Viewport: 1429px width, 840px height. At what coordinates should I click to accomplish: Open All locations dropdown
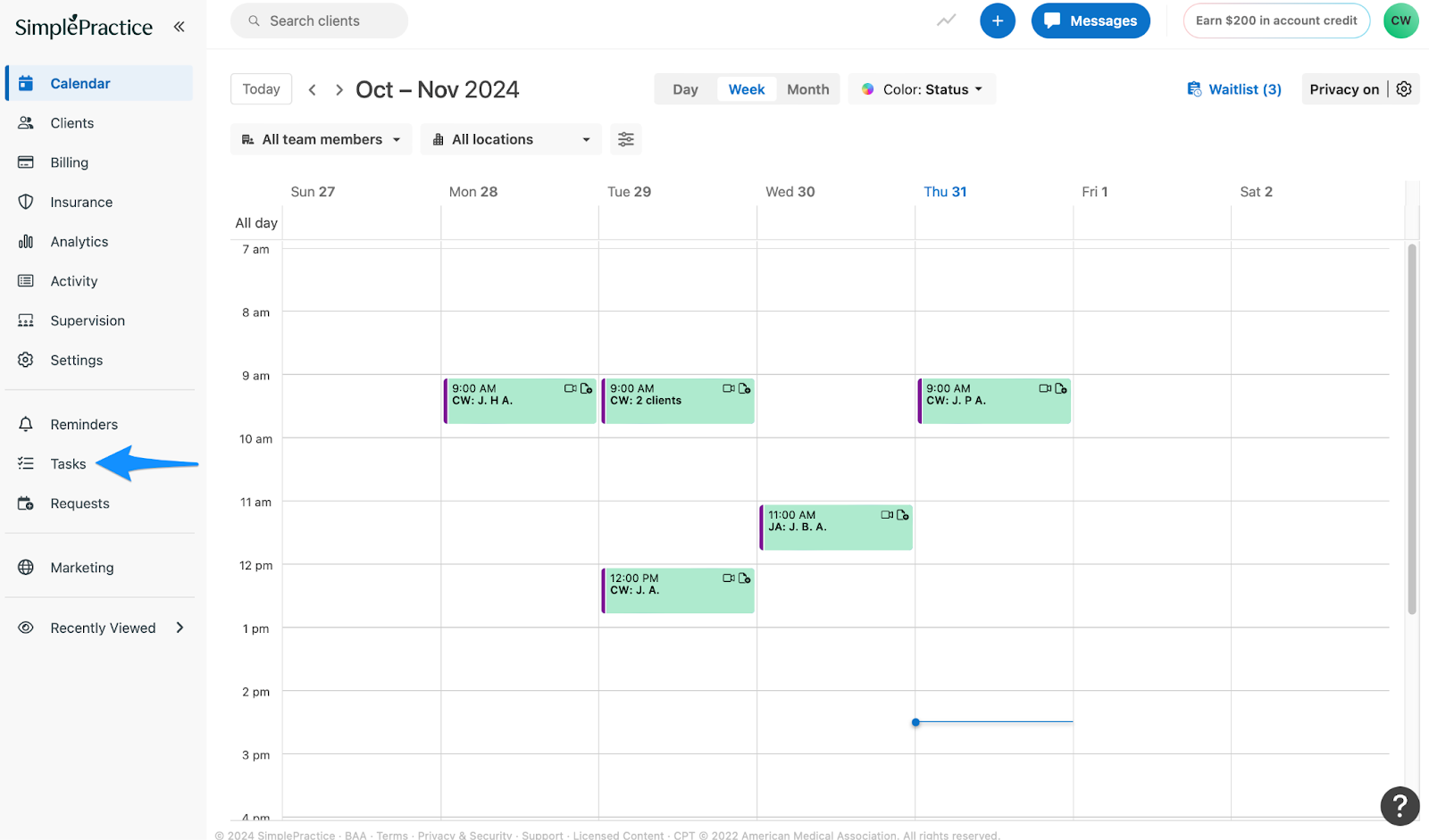click(511, 139)
